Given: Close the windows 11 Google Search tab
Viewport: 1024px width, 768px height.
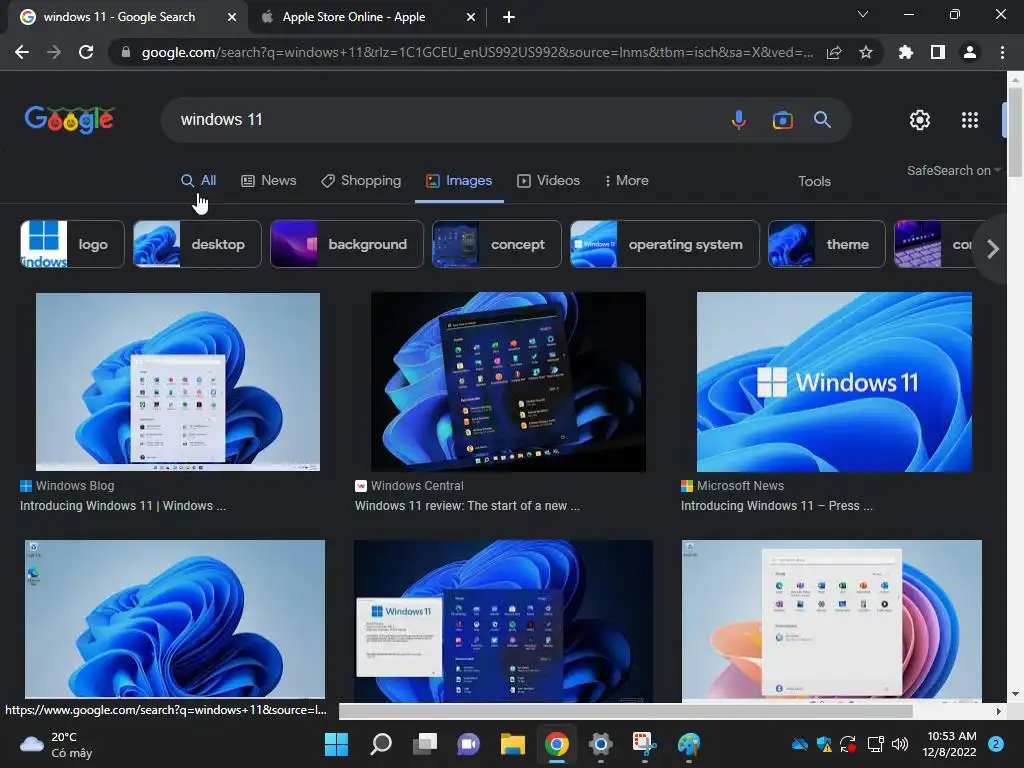Looking at the screenshot, I should click(232, 17).
